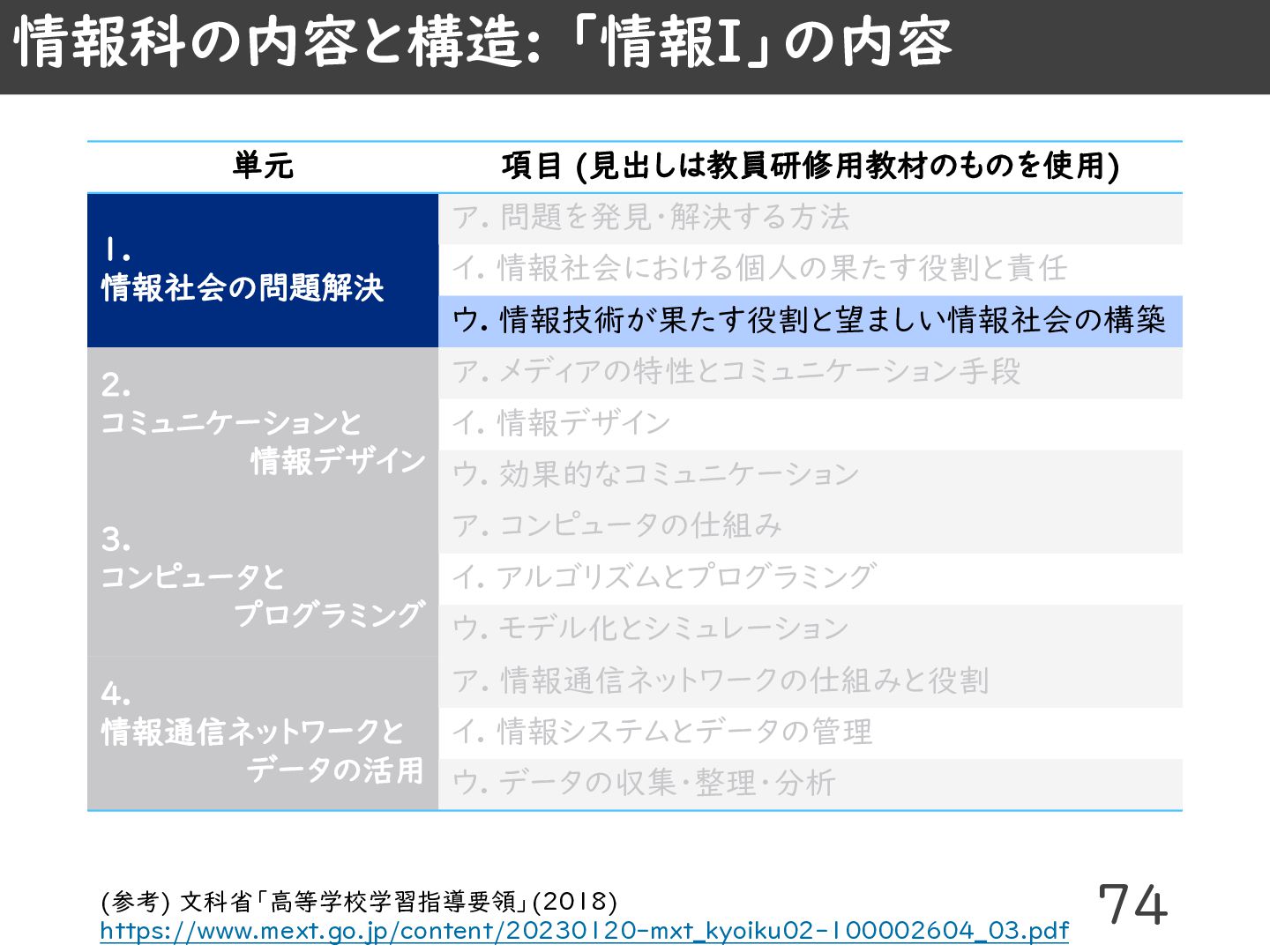This screenshot has width=1270, height=952.
Task: Click the 単元 column header
Action: click(263, 167)
